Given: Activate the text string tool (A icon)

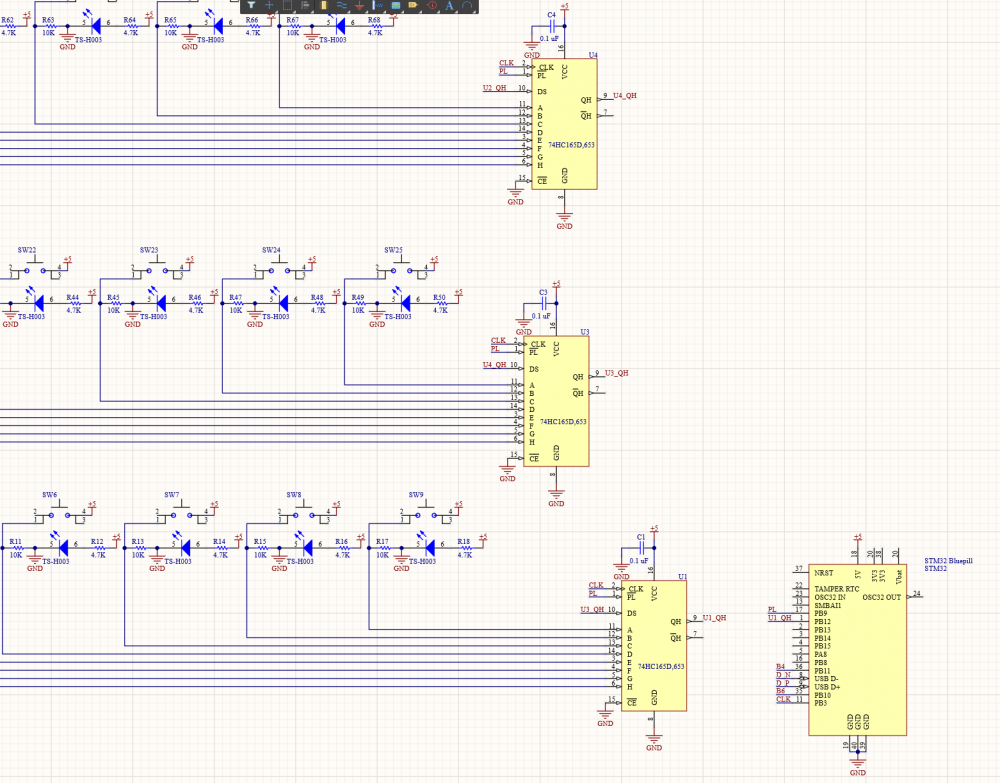Looking at the screenshot, I should 450,6.
